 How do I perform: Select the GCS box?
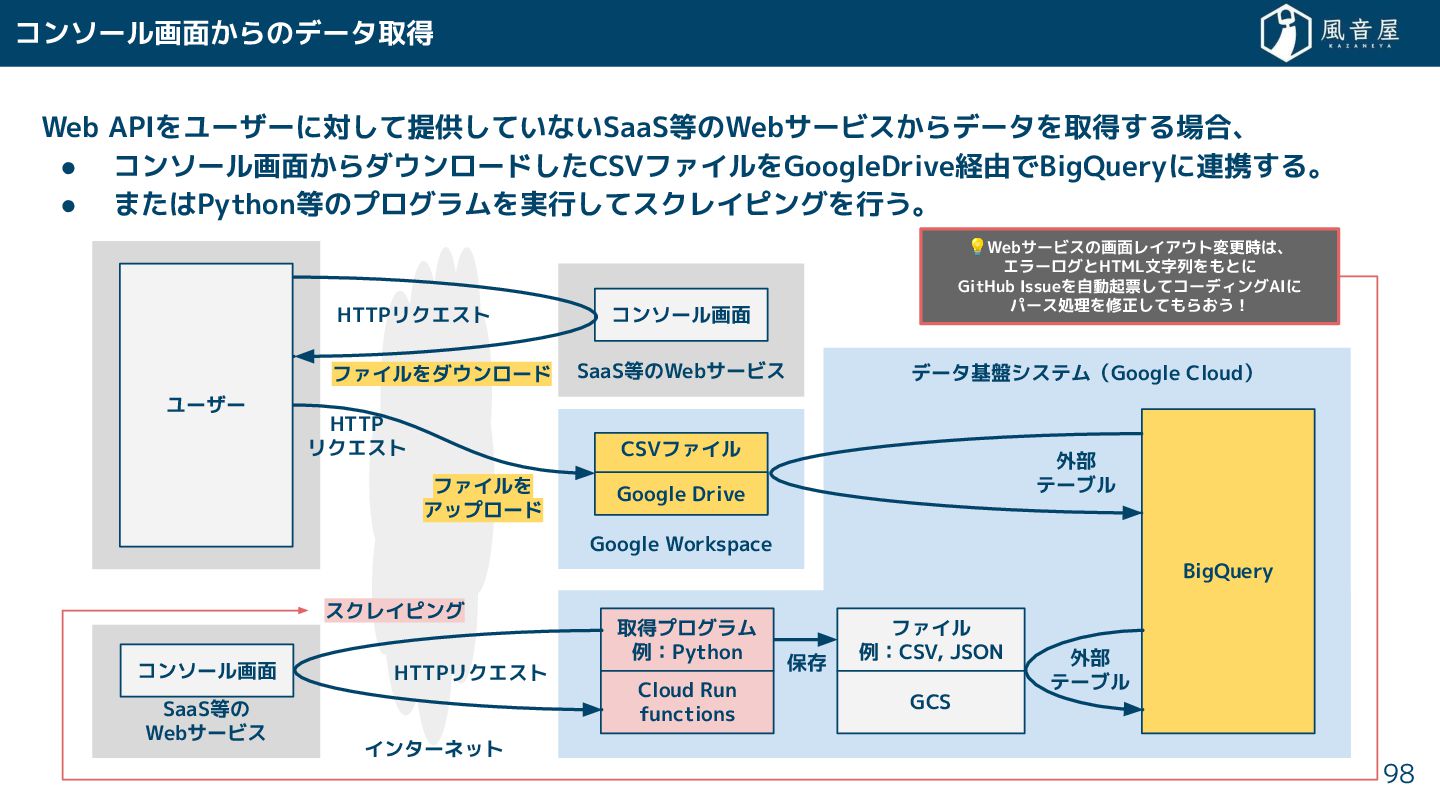point(931,702)
